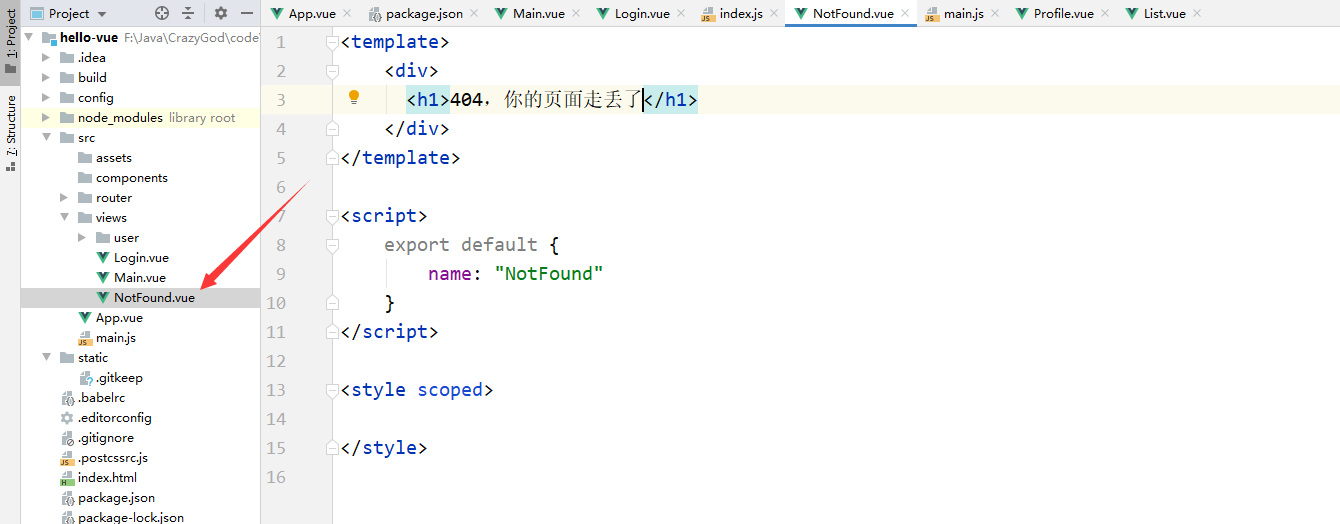Image resolution: width=1340 pixels, height=524 pixels.
Task: Hide the Project panel with minus icon
Action: coord(247,13)
